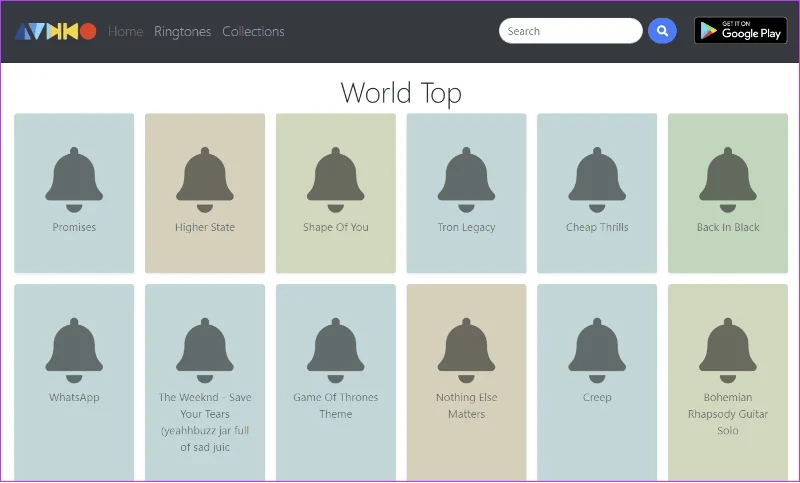Click the Creep ringtone bell icon
This screenshot has width=800, height=483.
click(596, 350)
